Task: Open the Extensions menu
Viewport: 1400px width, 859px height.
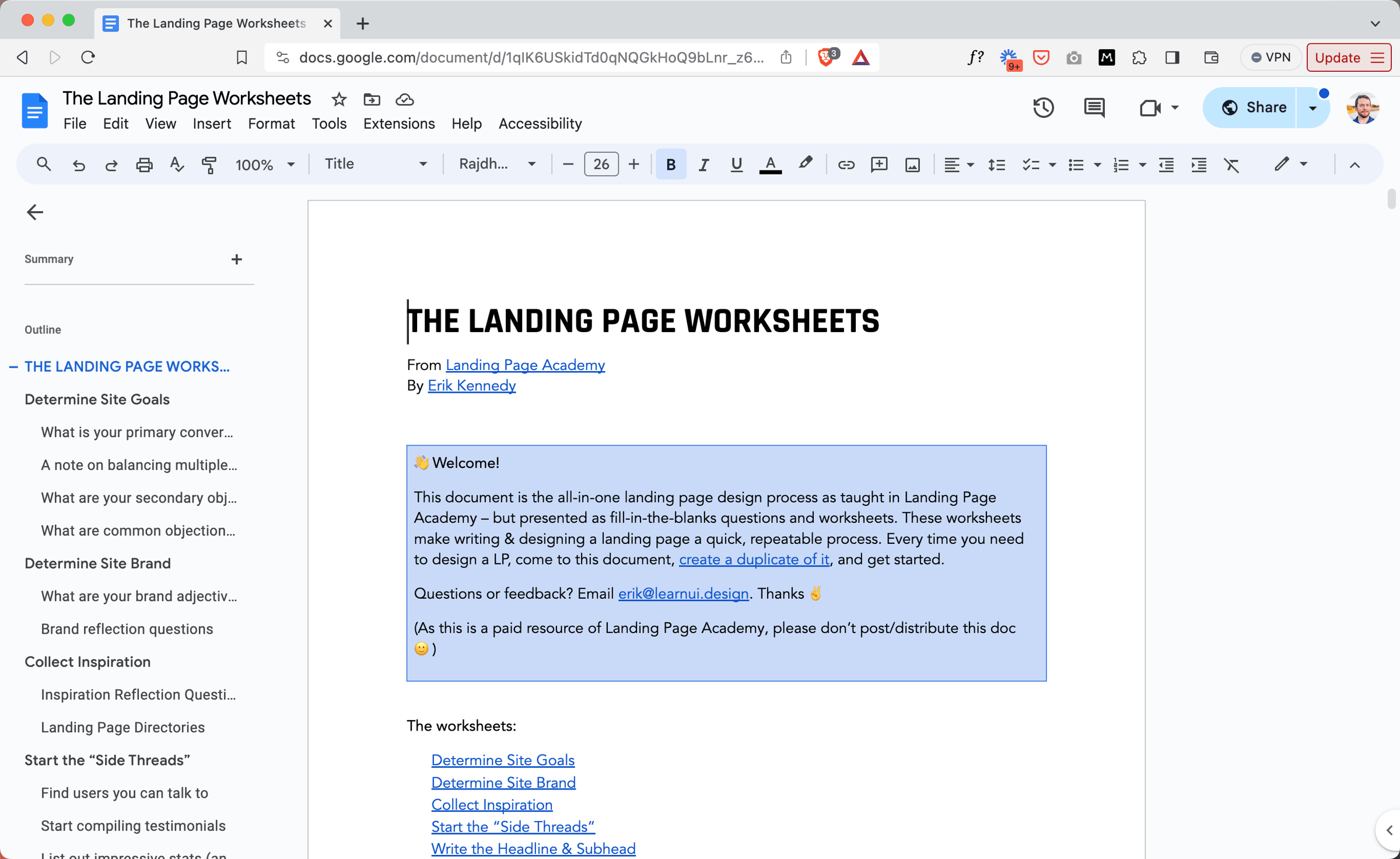Action: click(x=399, y=124)
